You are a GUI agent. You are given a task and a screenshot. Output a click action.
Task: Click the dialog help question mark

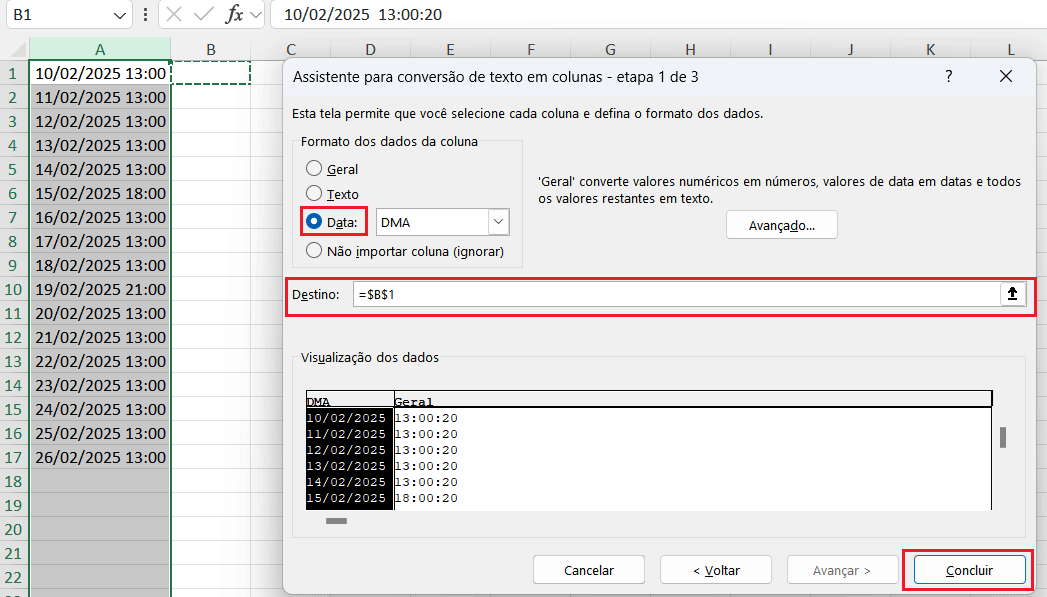pyautogui.click(x=949, y=77)
